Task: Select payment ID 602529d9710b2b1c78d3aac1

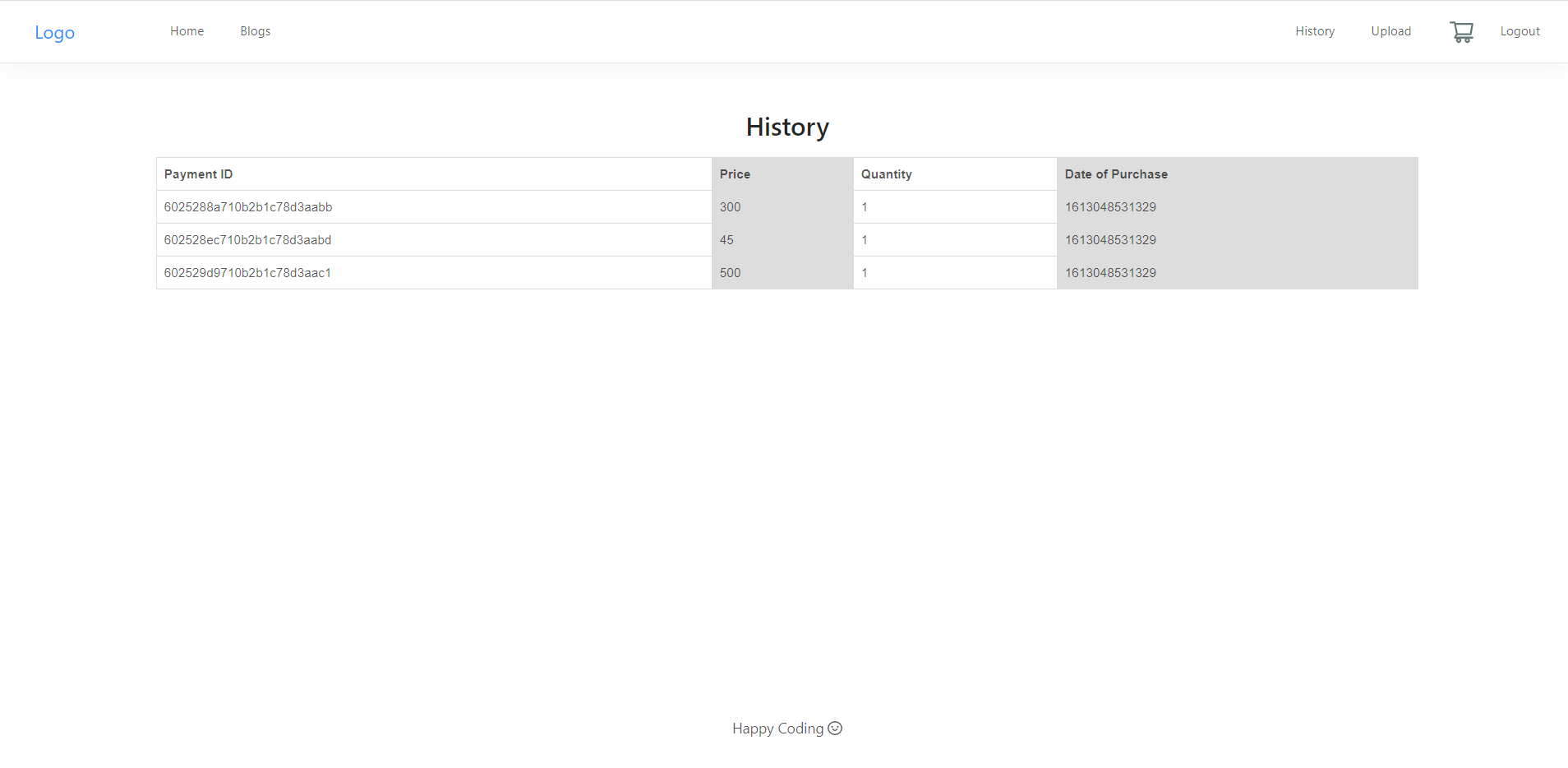Action: (247, 272)
